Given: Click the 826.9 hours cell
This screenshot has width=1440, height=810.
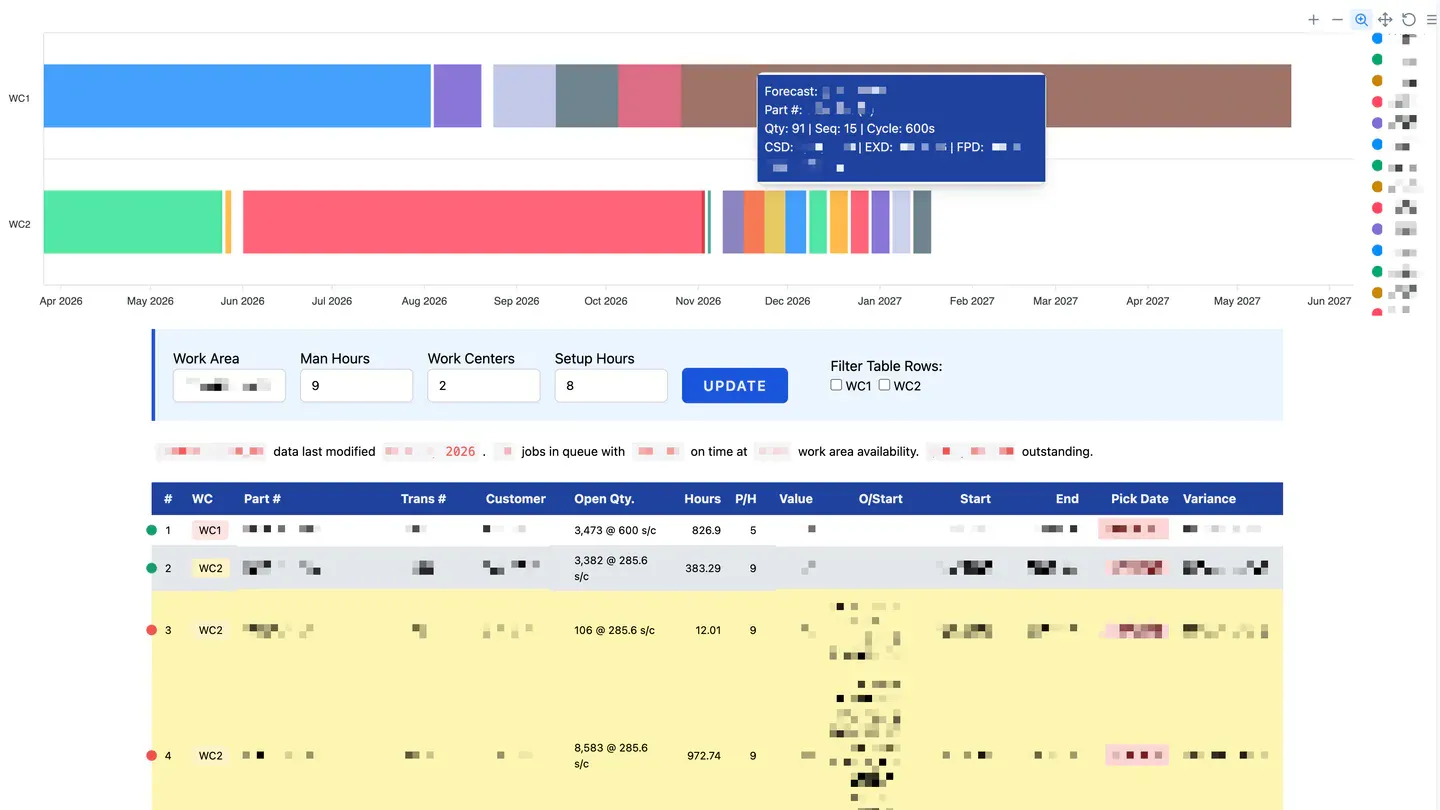Looking at the screenshot, I should (706, 530).
